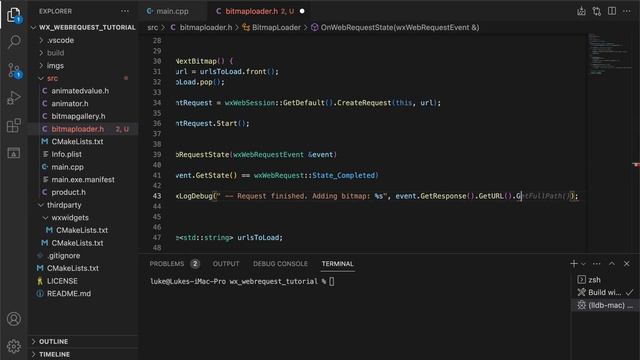
Task: Open the Extensions view
Action: pos(13,125)
